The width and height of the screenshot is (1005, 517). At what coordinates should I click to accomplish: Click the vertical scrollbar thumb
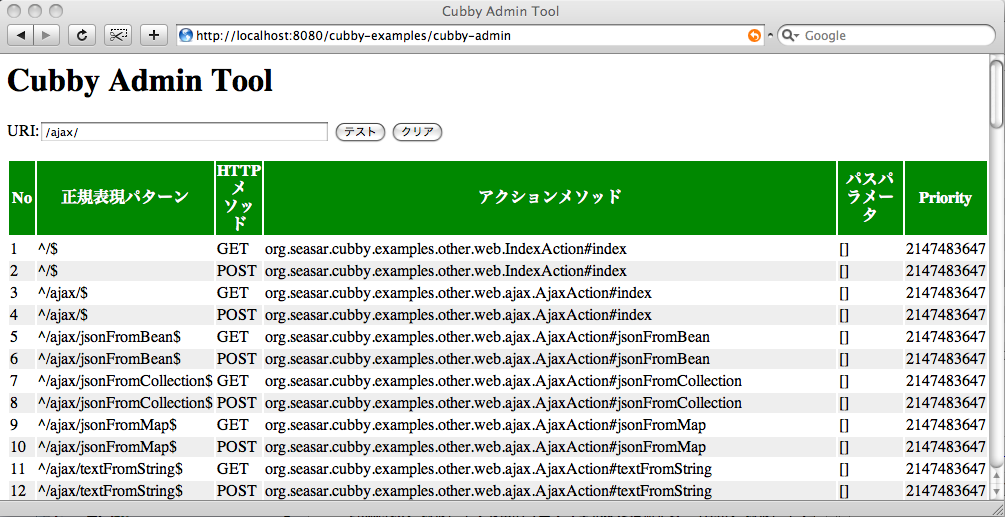point(996,93)
